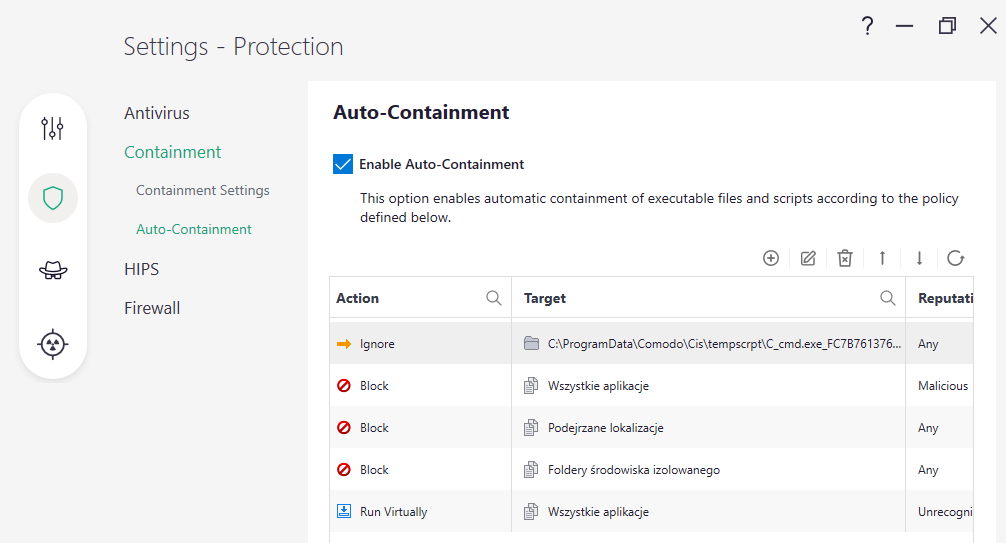Image resolution: width=1006 pixels, height=543 pixels.
Task: Search the Action column
Action: point(493,298)
